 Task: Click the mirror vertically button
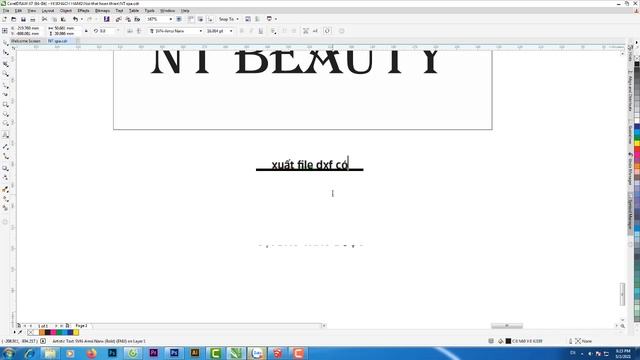pos(139,31)
